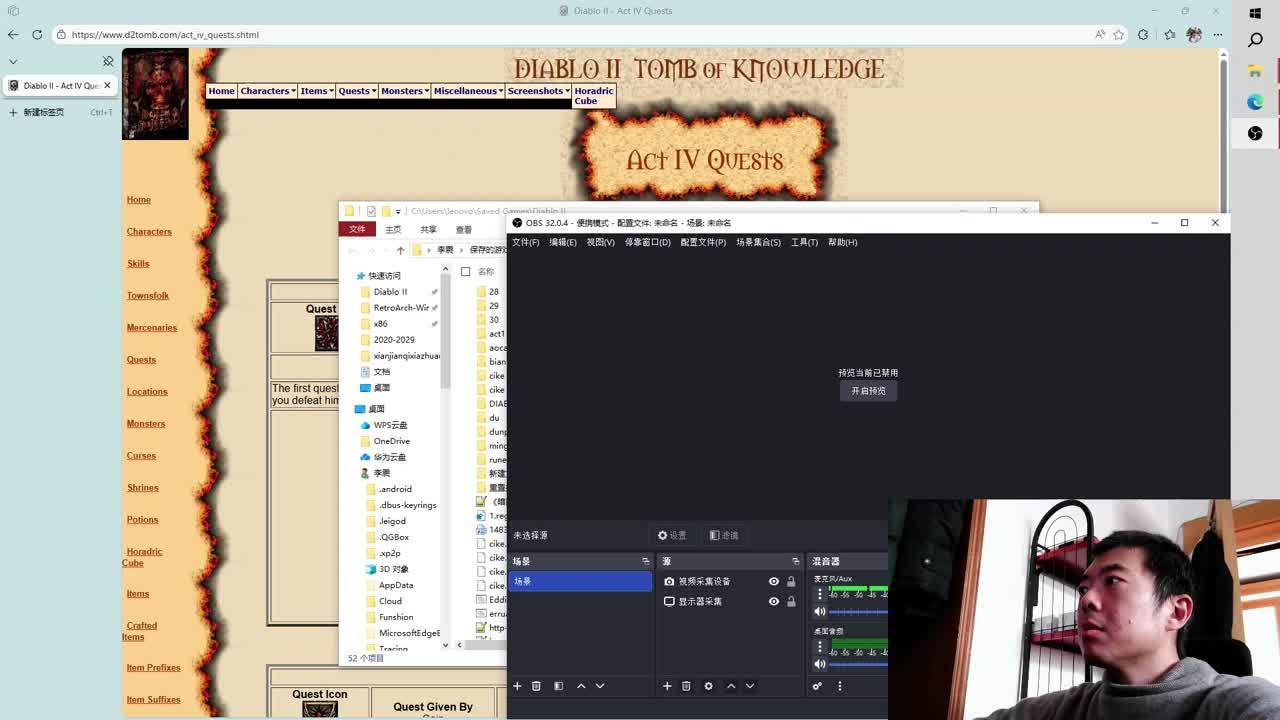1280x720 pixels.
Task: Close the Diablo II vertical tab pin icon
Action: (x=108, y=61)
